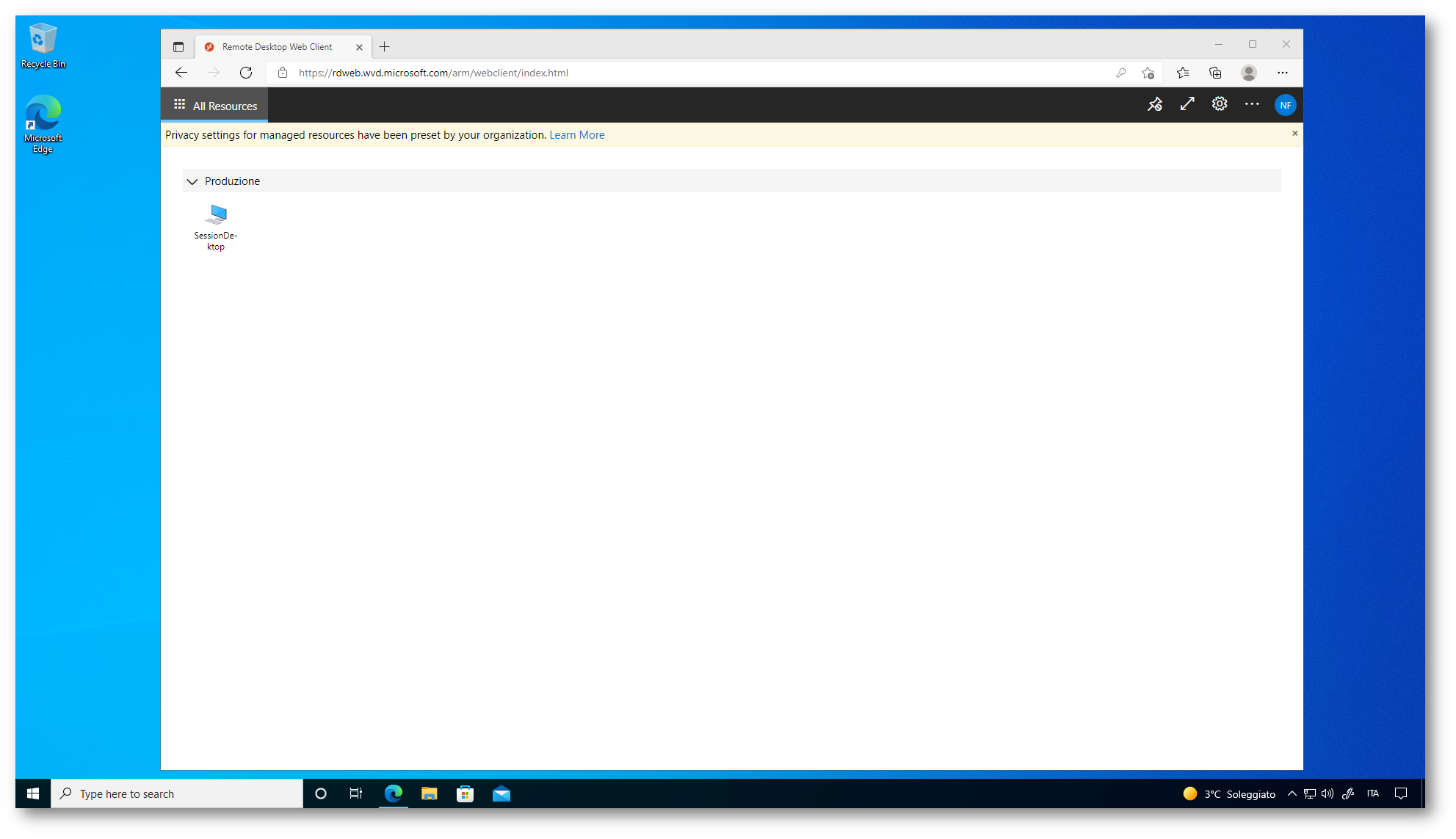Switch the ITA input language
The image size is (1456, 839).
point(1373,793)
